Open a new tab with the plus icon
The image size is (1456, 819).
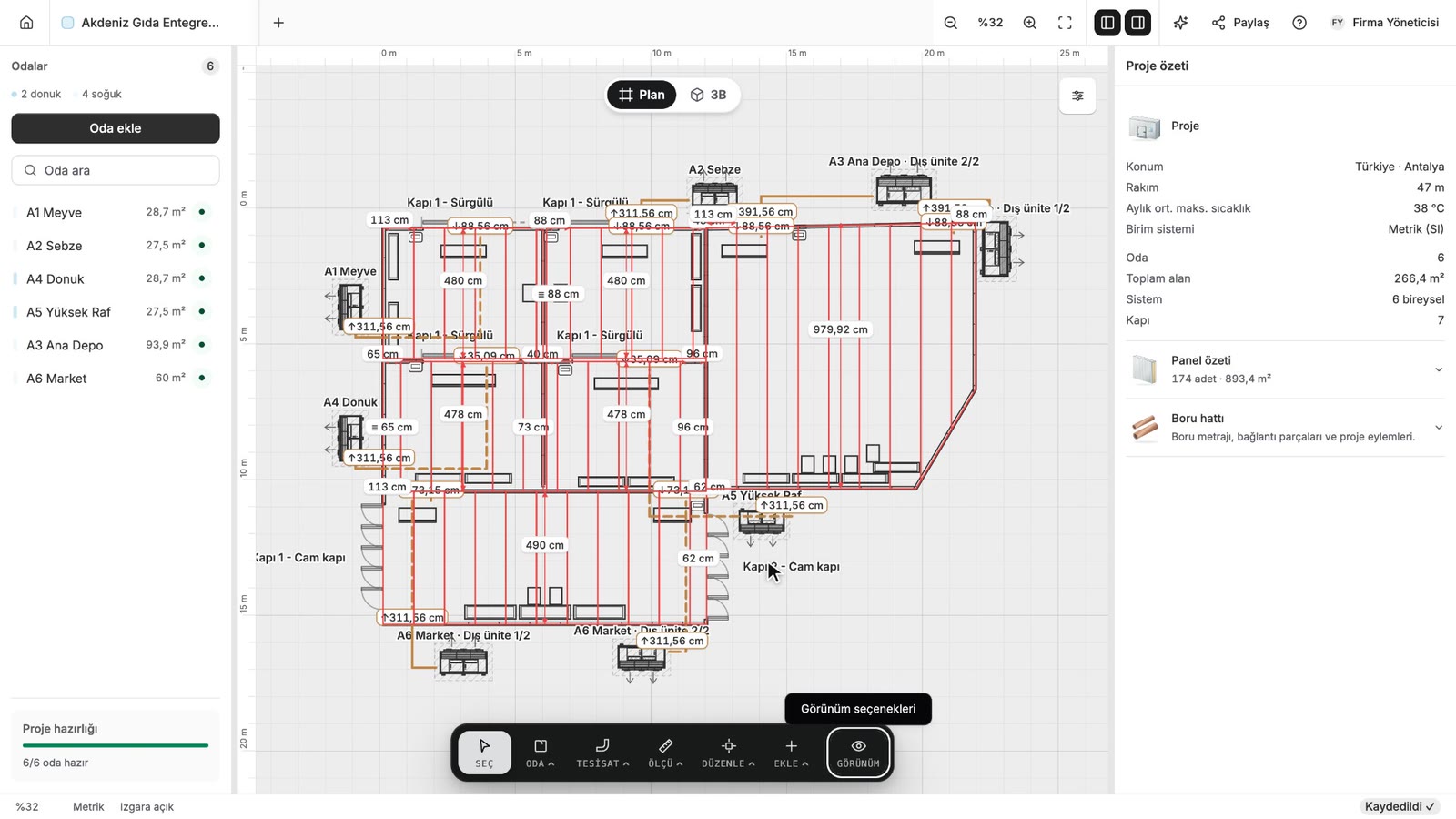278,23
